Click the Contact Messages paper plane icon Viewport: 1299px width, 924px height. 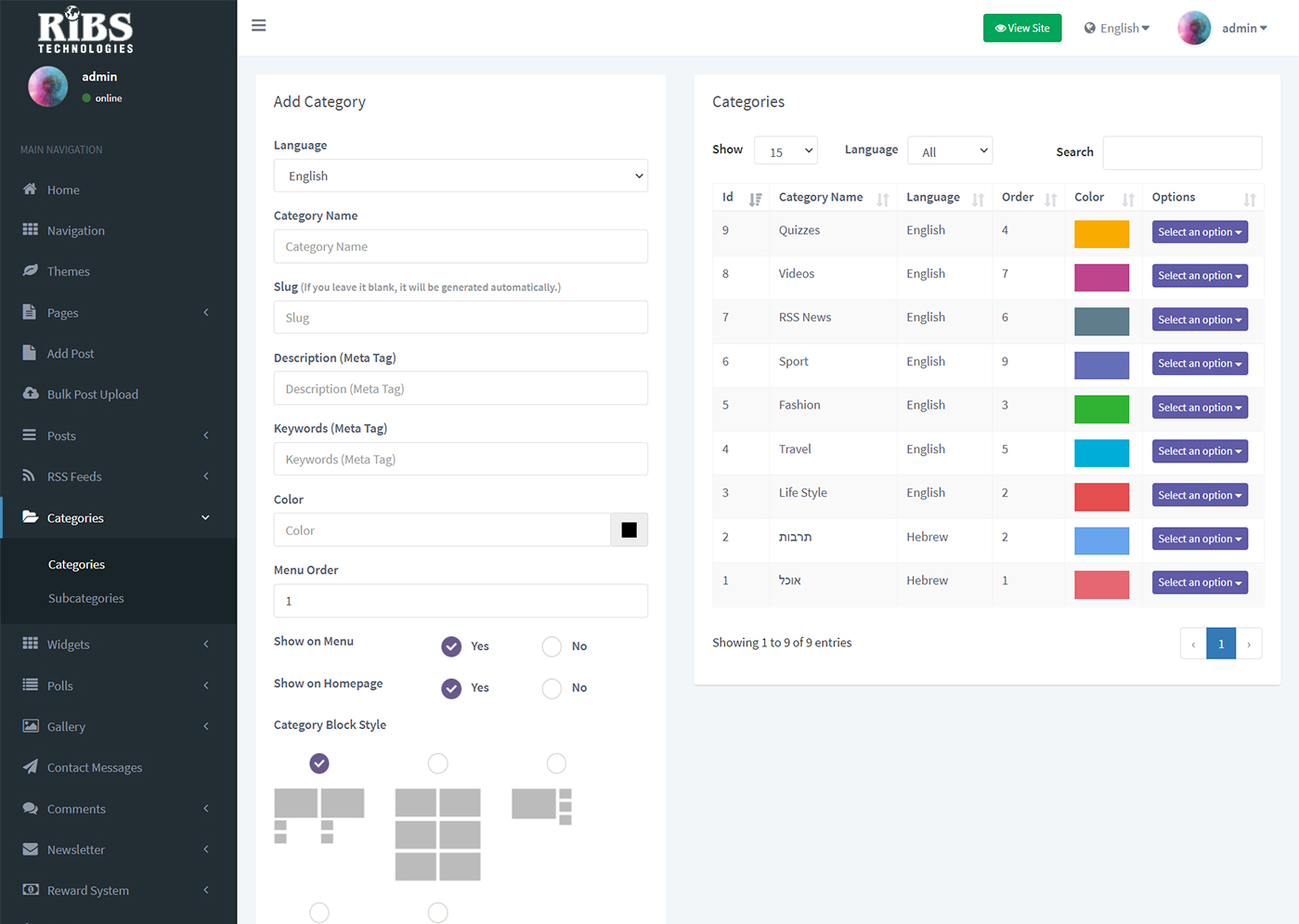[x=30, y=767]
